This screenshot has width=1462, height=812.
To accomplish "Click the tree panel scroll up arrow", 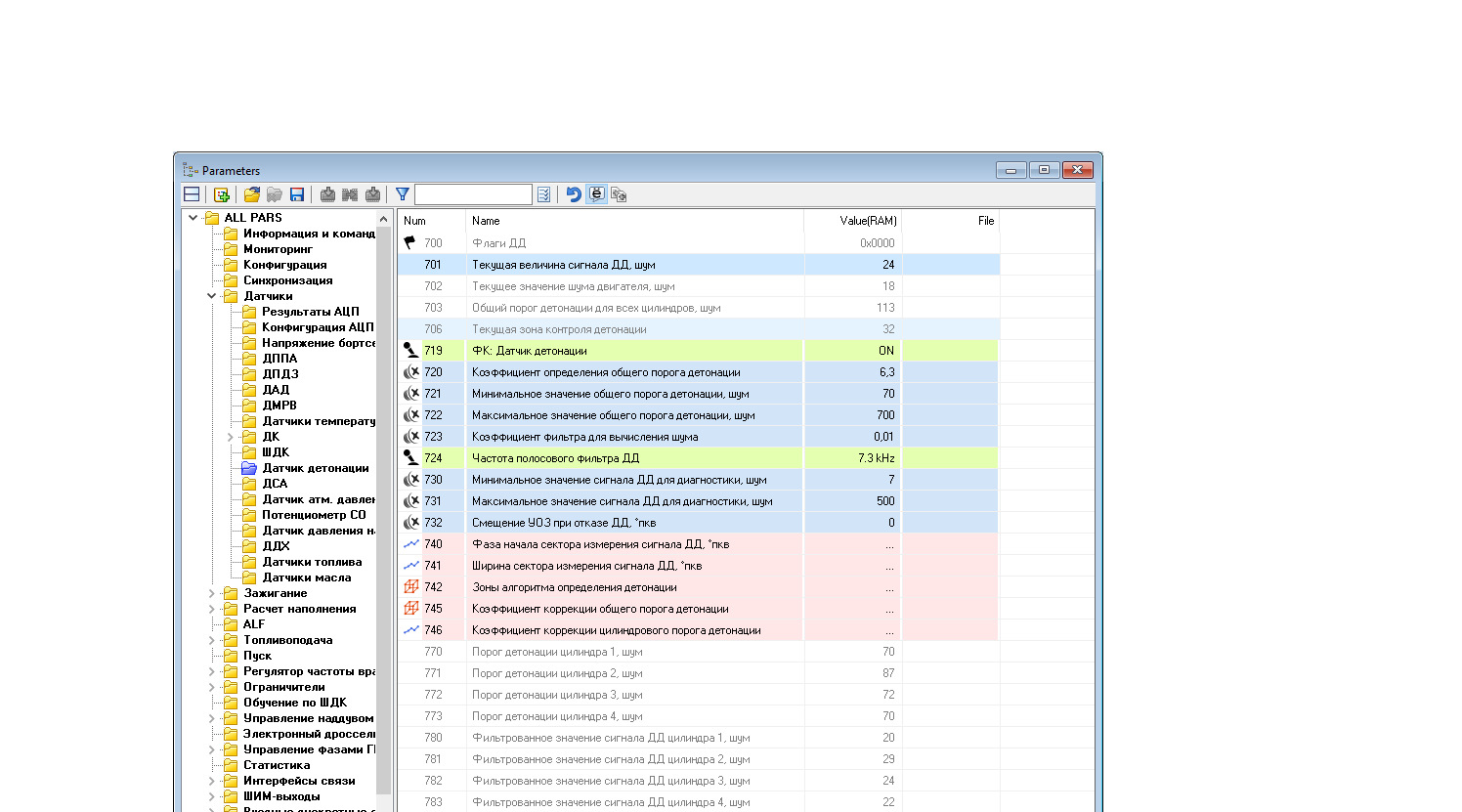I will click(x=383, y=219).
